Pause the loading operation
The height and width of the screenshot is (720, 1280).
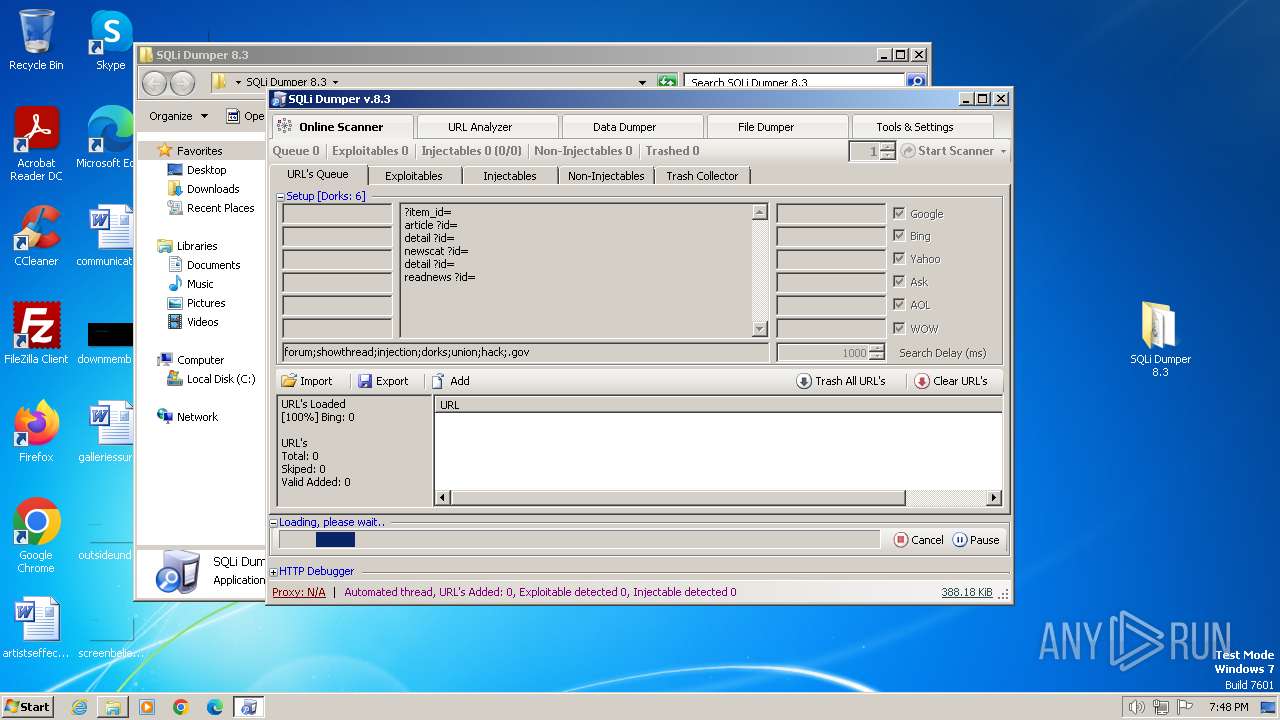[976, 540]
